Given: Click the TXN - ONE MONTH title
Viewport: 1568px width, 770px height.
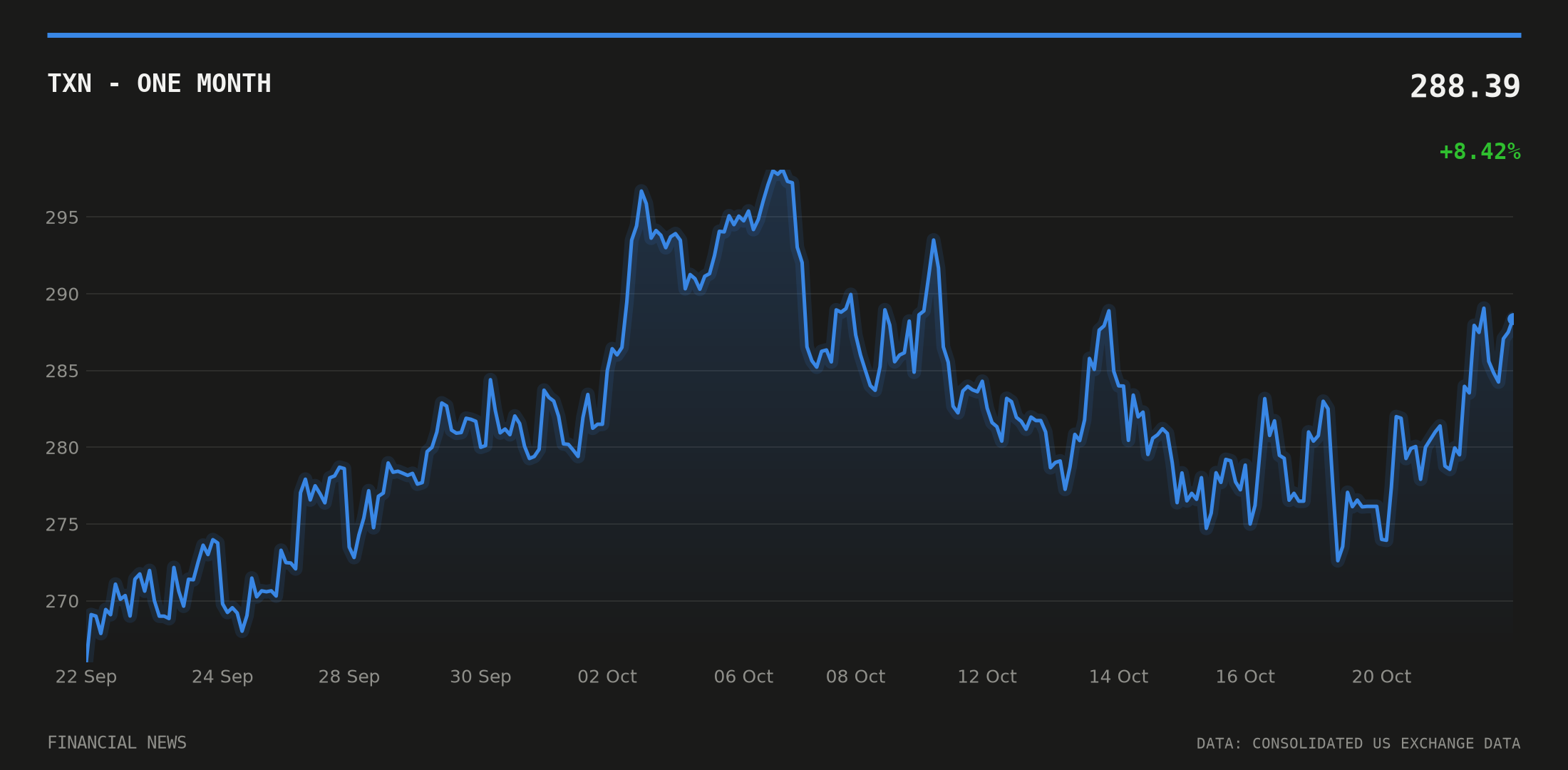Looking at the screenshot, I should pos(159,83).
